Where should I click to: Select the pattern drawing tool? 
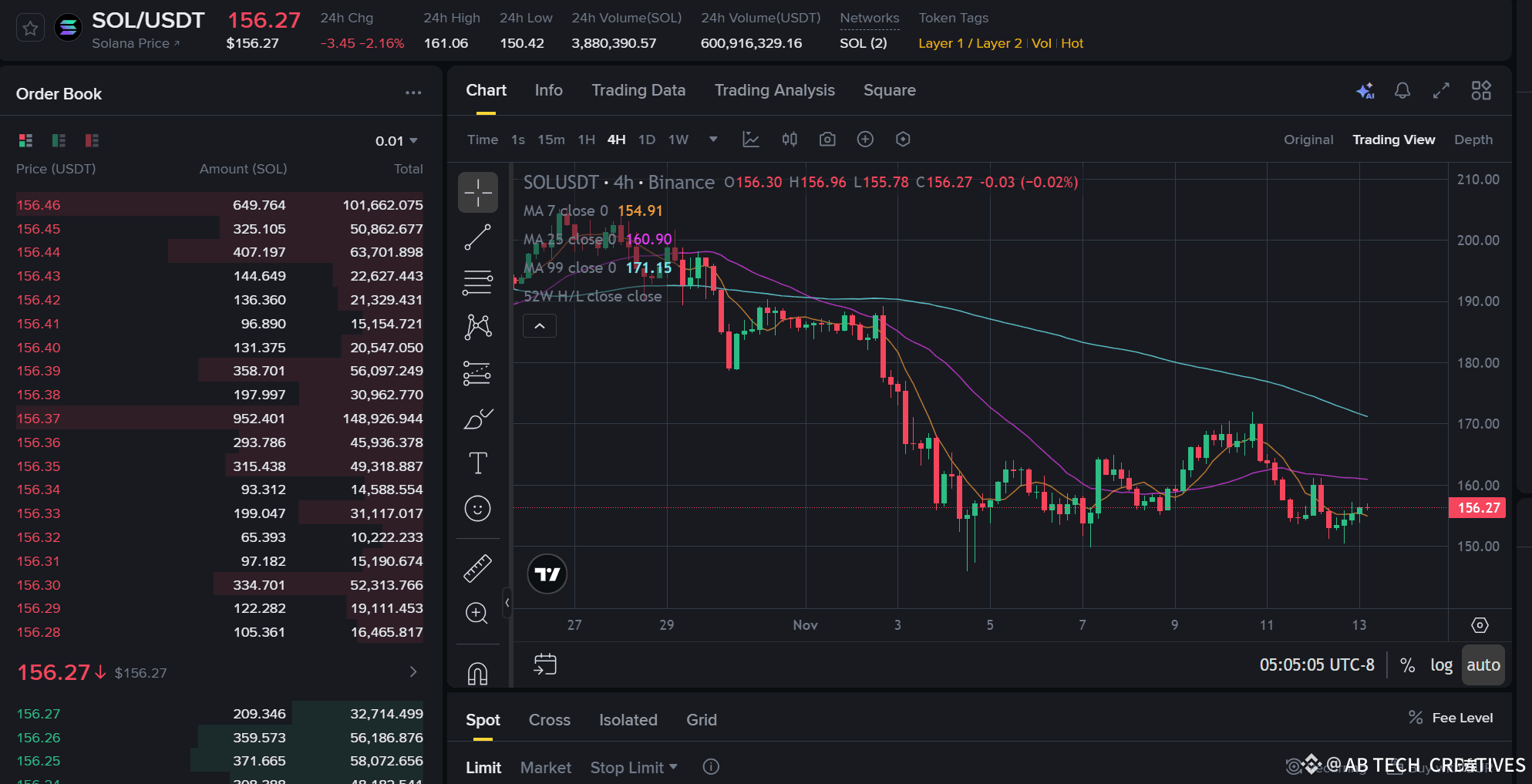pos(478,327)
